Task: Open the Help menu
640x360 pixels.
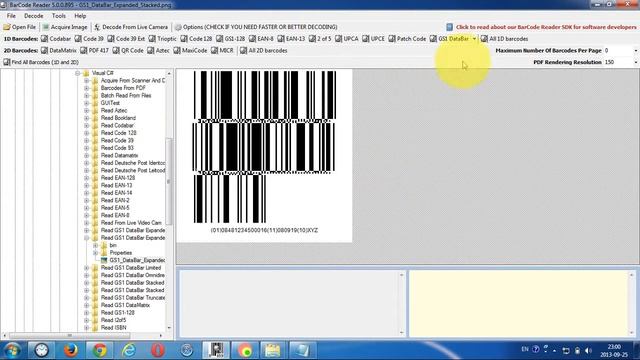Action: tap(80, 16)
